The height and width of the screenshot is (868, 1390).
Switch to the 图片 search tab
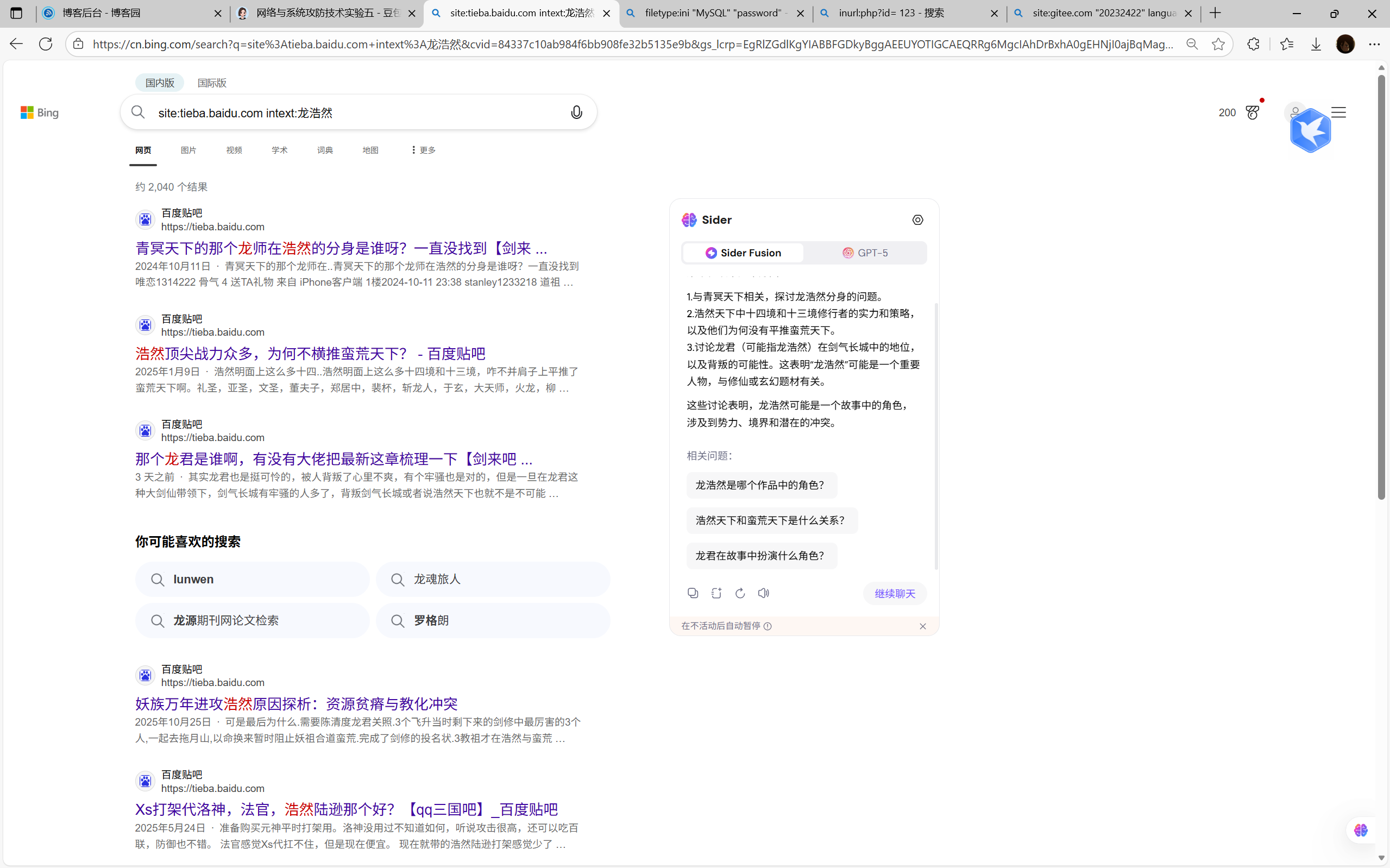tap(188, 150)
